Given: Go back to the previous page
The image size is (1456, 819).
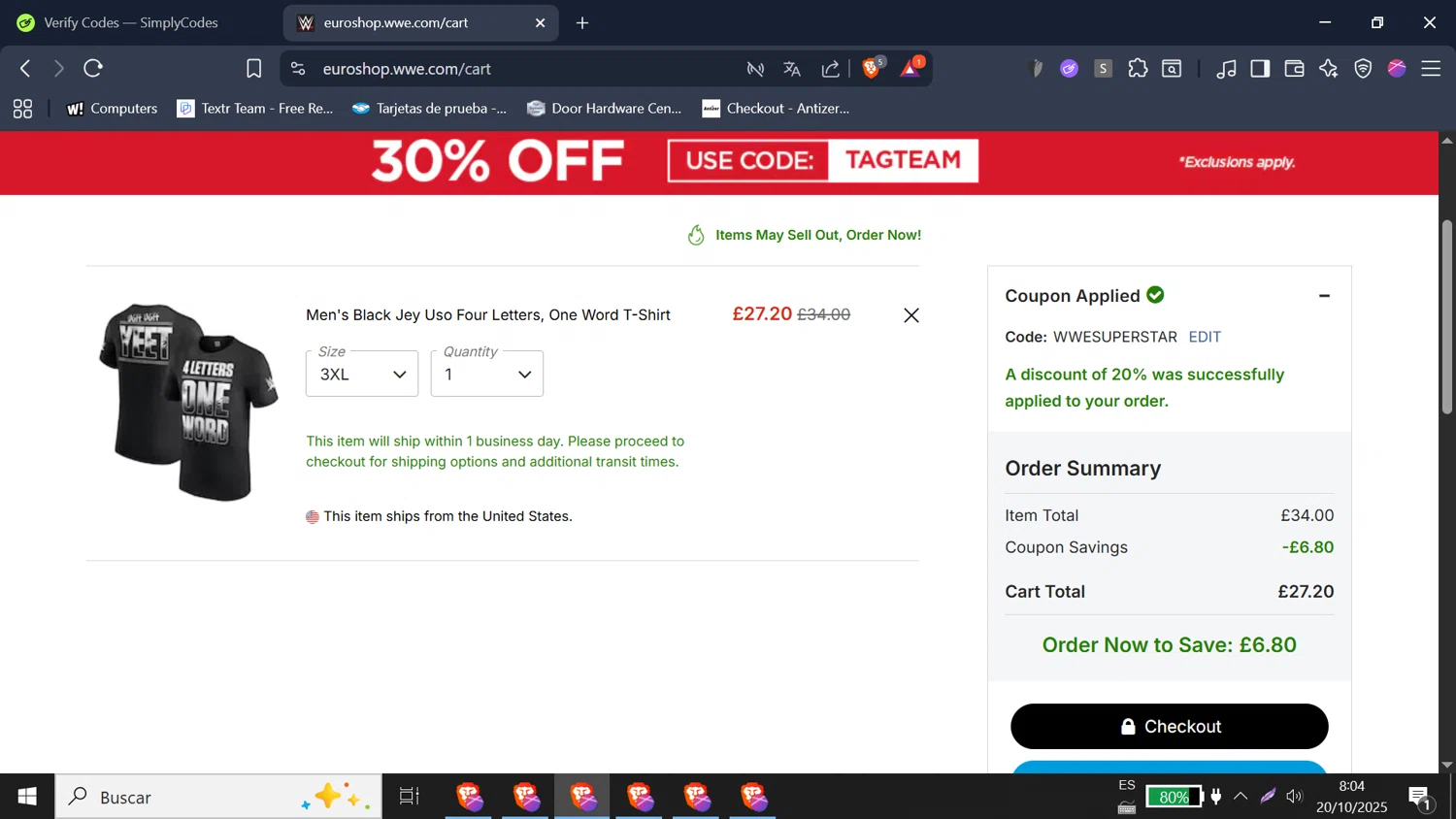Looking at the screenshot, I should point(26,68).
